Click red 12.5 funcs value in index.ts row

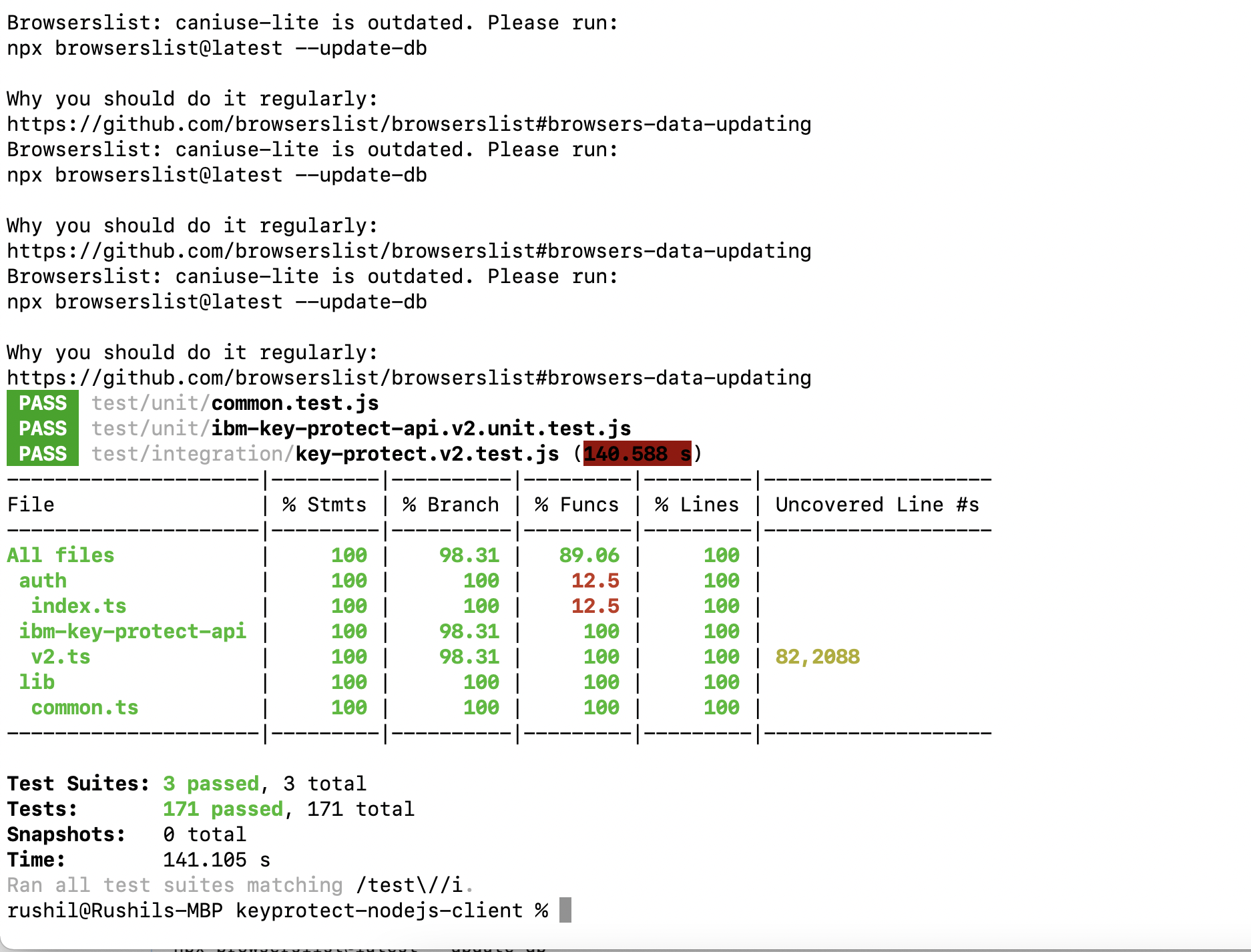595,606
